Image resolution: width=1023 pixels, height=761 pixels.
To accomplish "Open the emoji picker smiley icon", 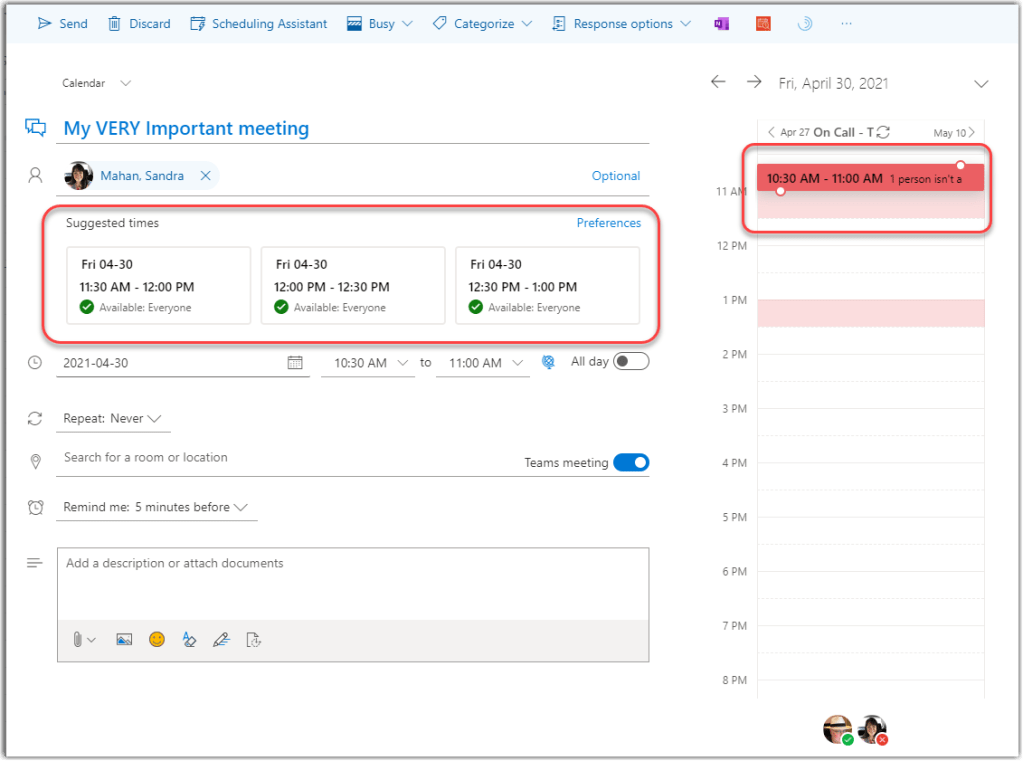I will [157, 640].
